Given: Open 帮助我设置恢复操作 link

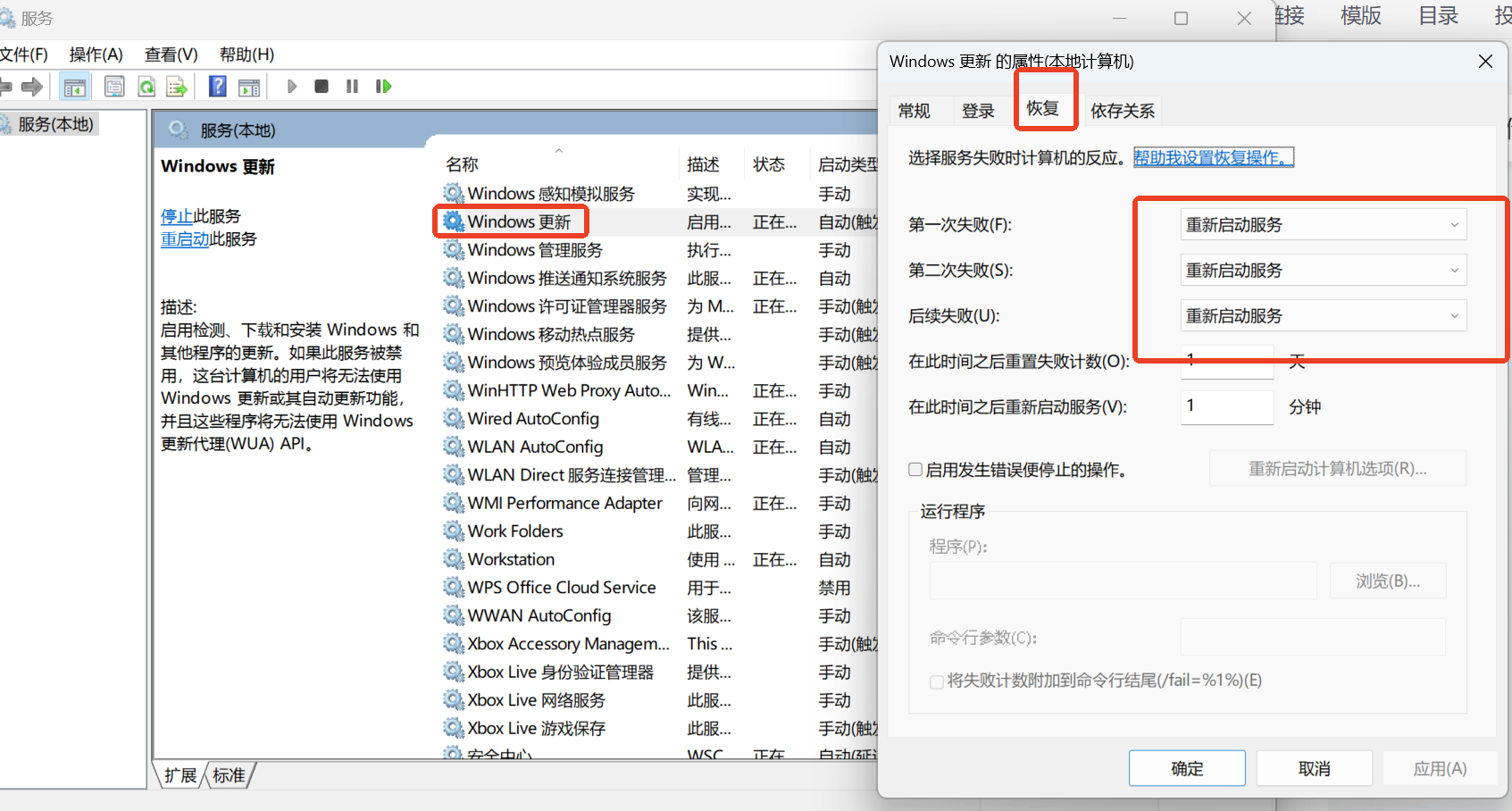Looking at the screenshot, I should tap(1213, 157).
